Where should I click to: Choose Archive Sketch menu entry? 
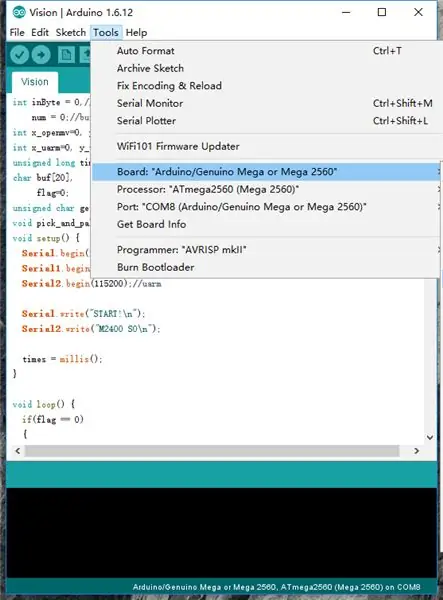[267, 68]
